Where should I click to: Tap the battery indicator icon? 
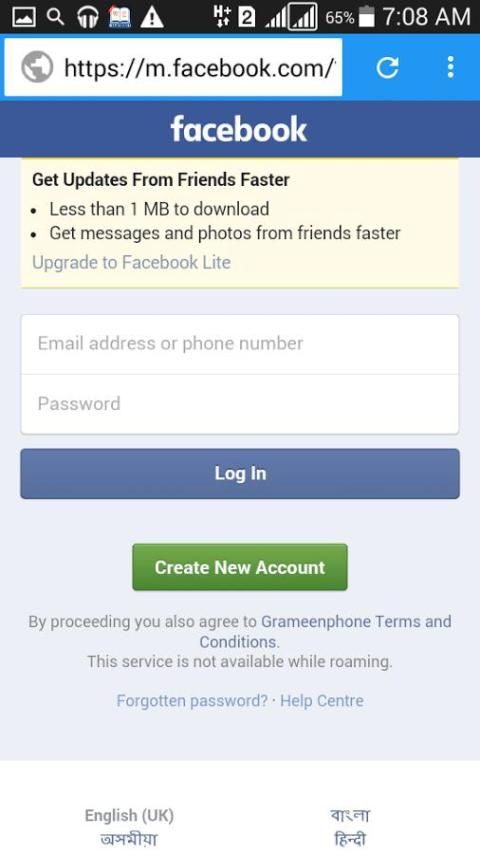(367, 17)
